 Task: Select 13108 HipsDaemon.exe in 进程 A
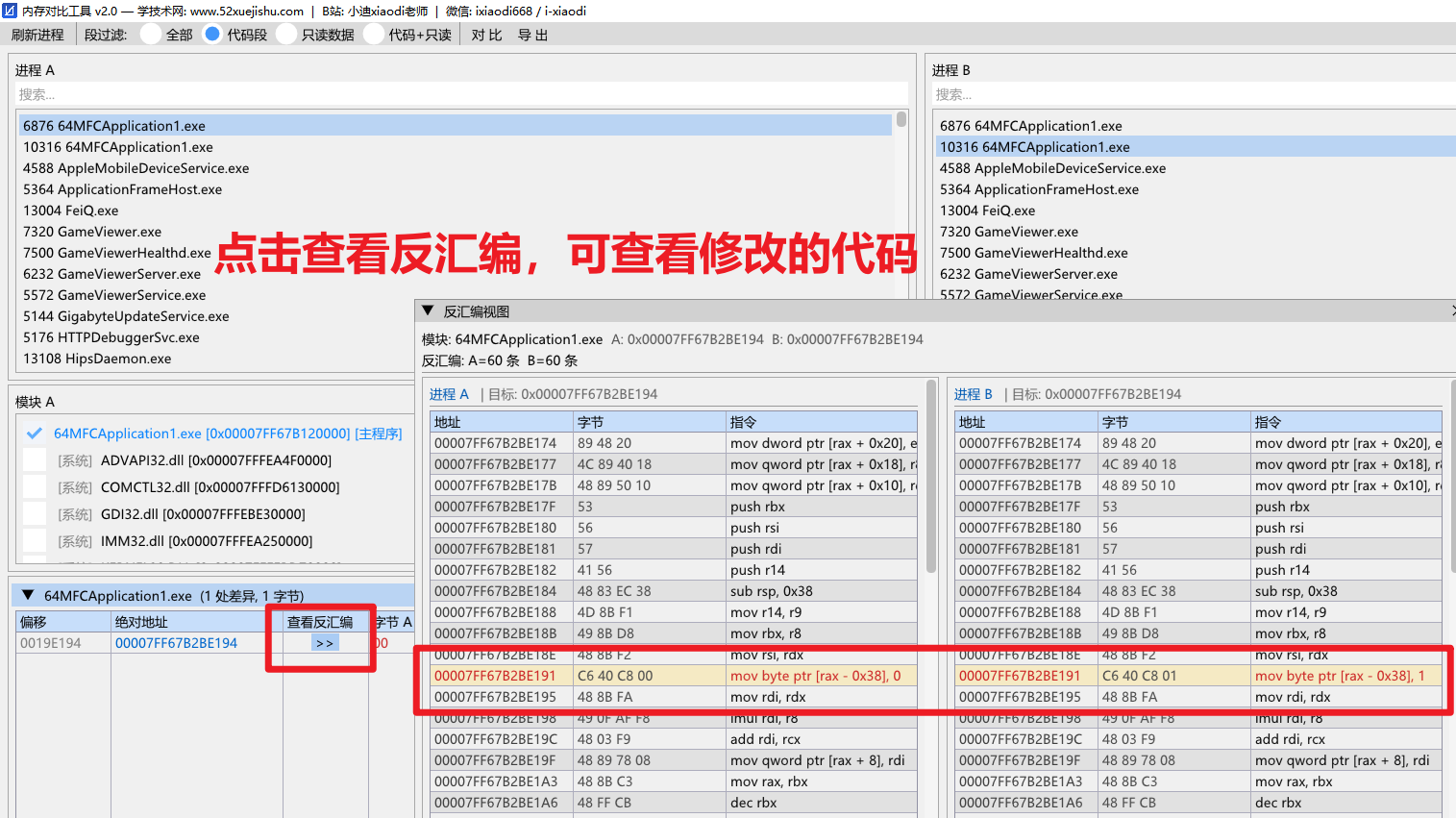pyautogui.click(x=216, y=359)
